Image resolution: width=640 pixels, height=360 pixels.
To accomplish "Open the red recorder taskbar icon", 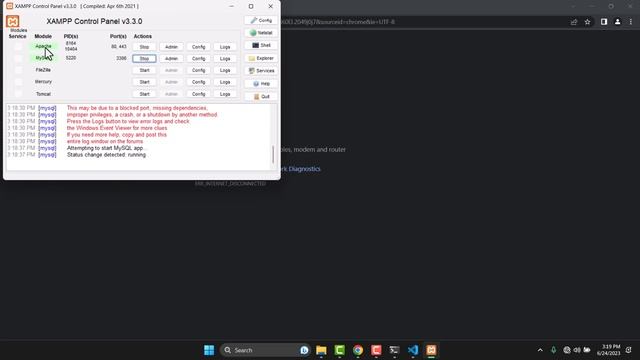I will coord(376,350).
